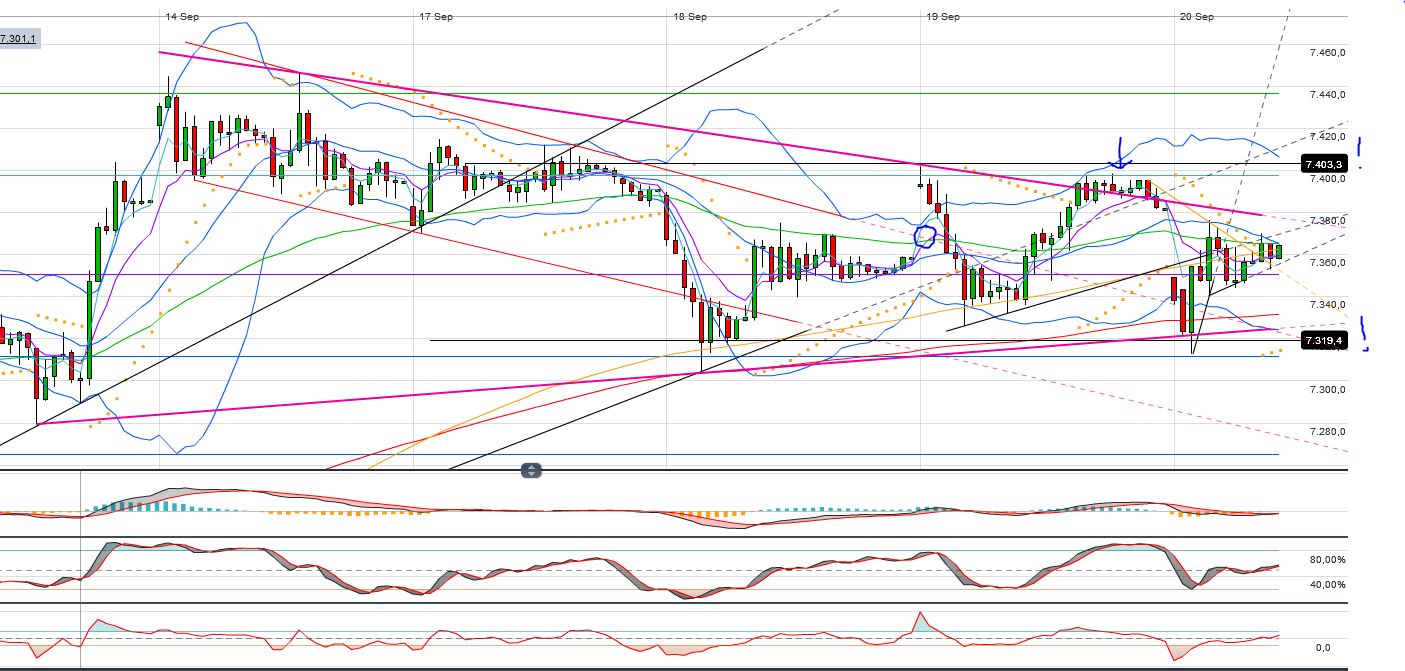Viewport: 1405px width, 671px height.
Task: Select the 18 Sep date label
Action: pos(690,17)
